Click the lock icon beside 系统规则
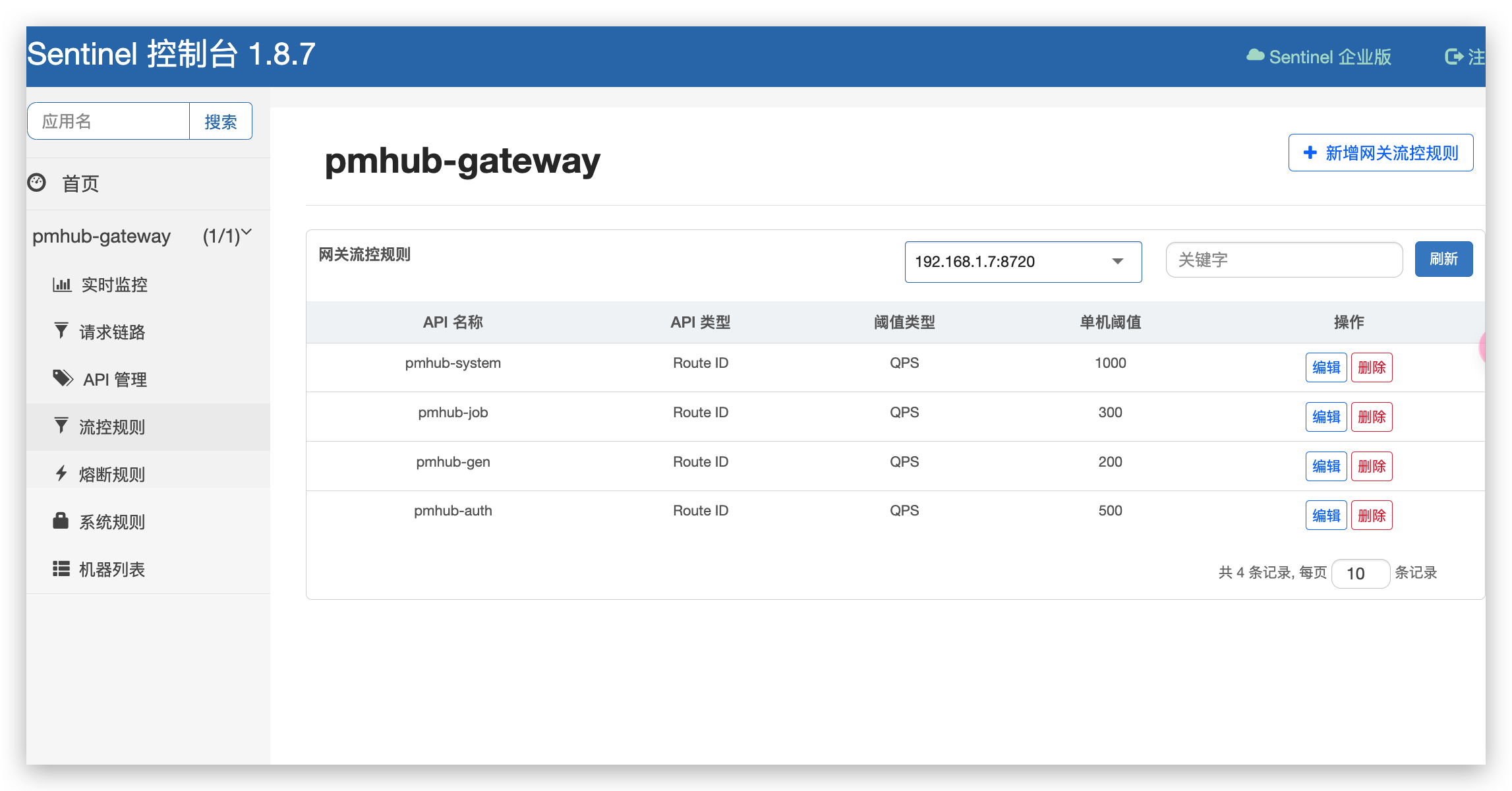 coord(61,521)
